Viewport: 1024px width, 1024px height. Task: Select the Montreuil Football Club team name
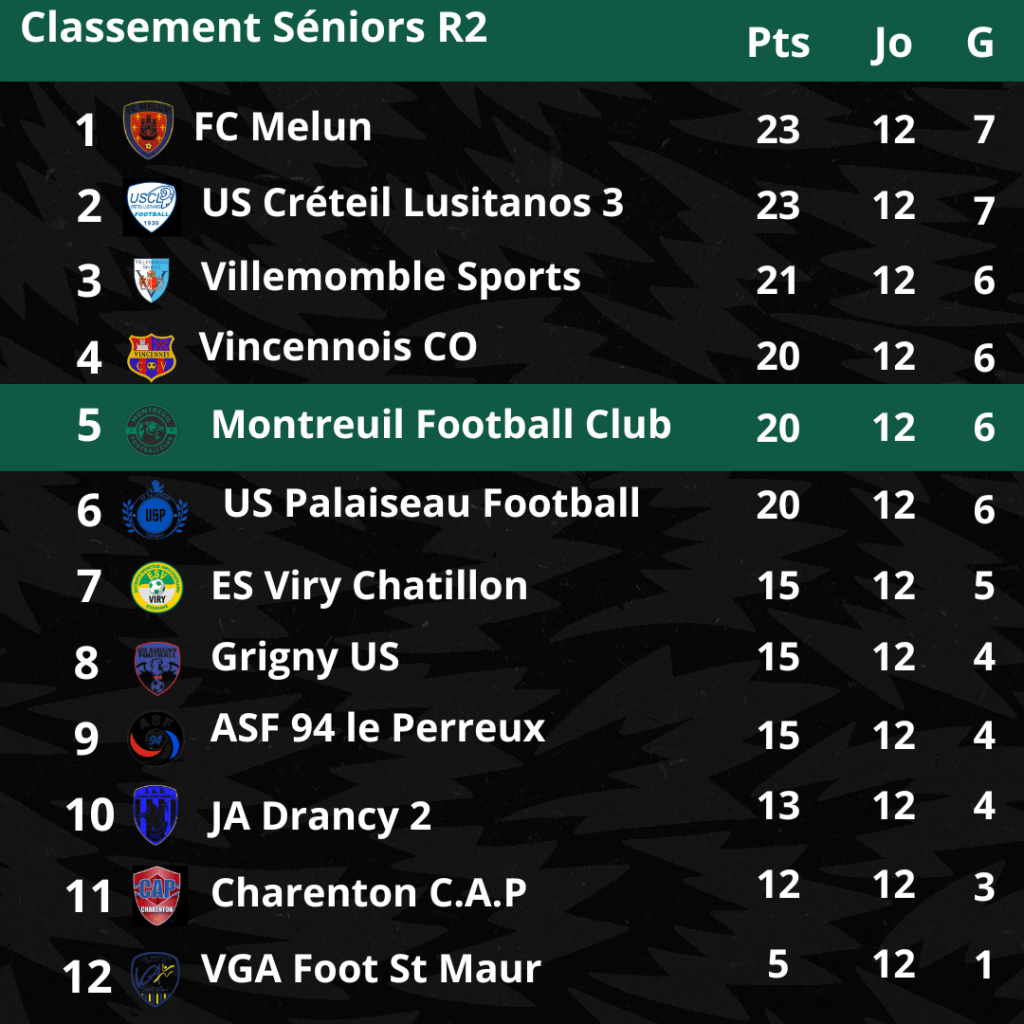pos(441,424)
